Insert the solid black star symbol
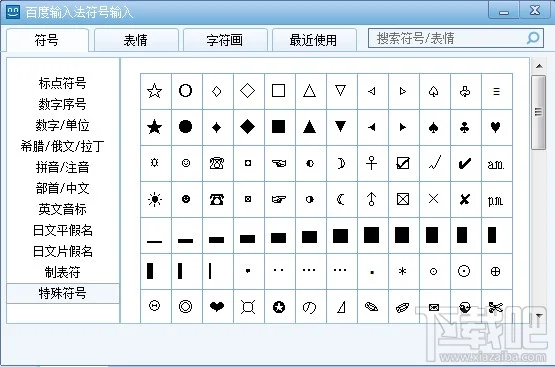Viewport: 555px width, 367px height. (155, 127)
